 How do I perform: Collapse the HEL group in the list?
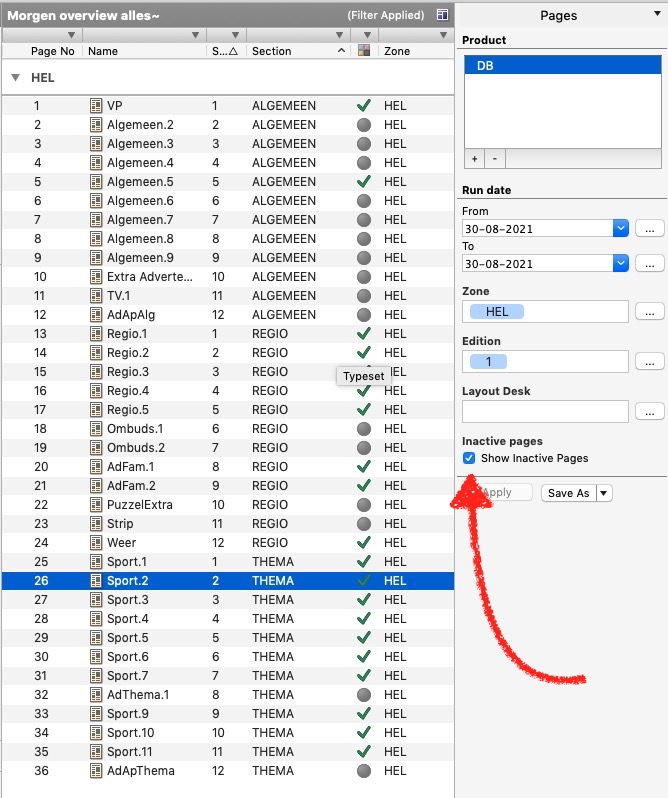click(15, 78)
